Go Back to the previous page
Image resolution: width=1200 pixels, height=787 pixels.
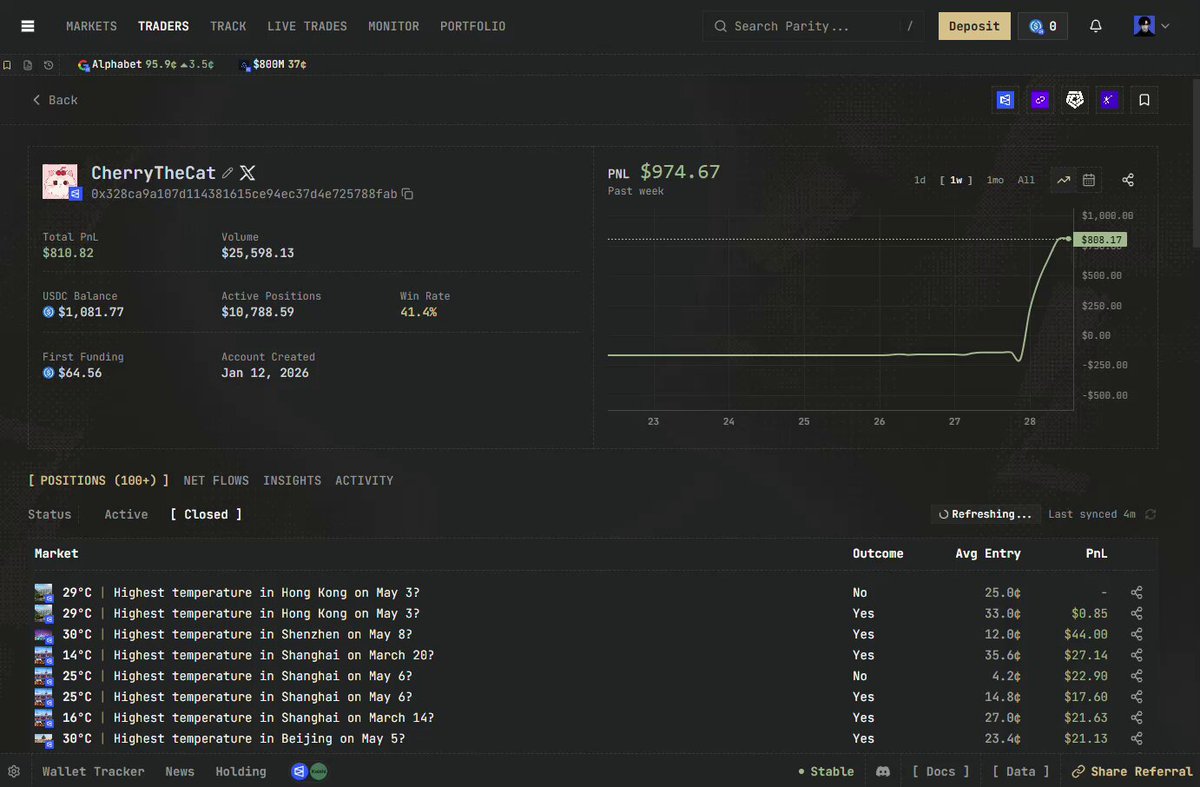(55, 100)
